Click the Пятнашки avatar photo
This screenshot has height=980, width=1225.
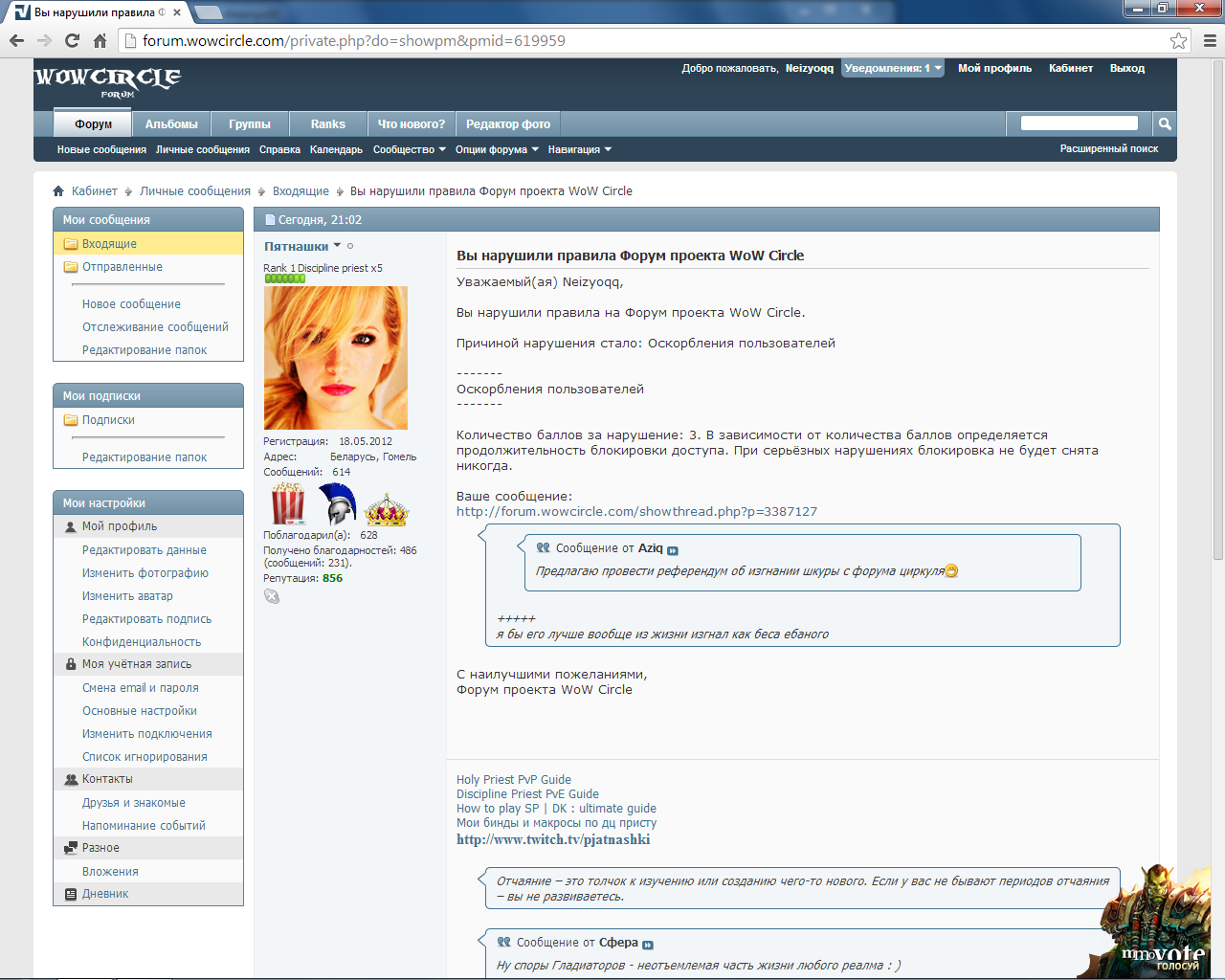tap(336, 358)
